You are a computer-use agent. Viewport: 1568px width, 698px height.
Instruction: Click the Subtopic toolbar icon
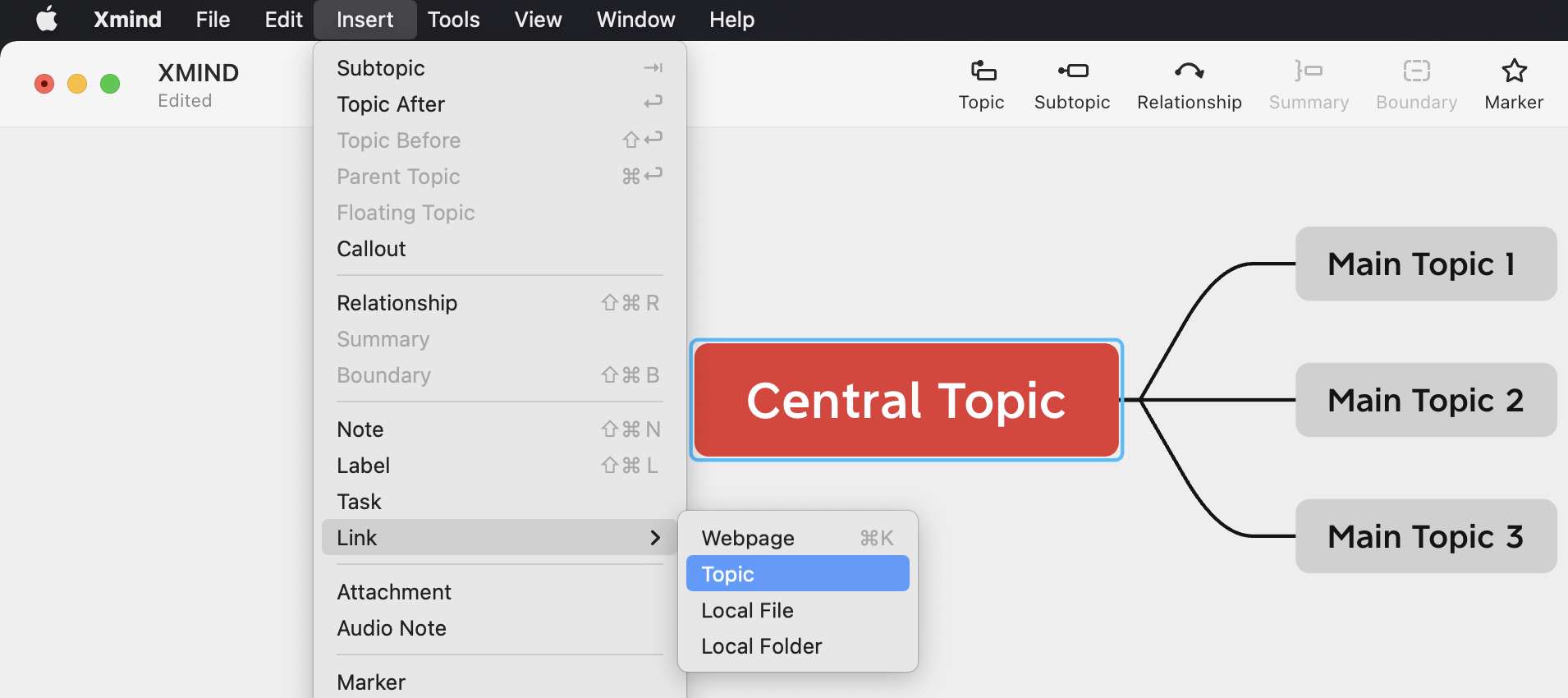coord(1072,71)
